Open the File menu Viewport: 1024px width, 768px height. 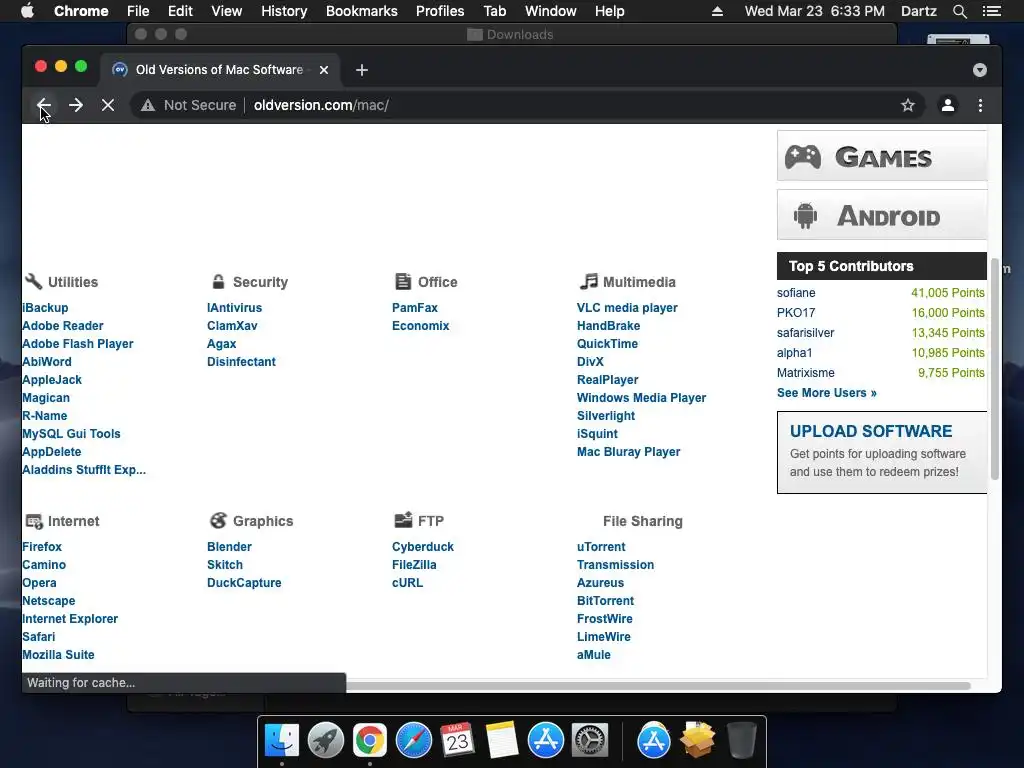click(138, 11)
